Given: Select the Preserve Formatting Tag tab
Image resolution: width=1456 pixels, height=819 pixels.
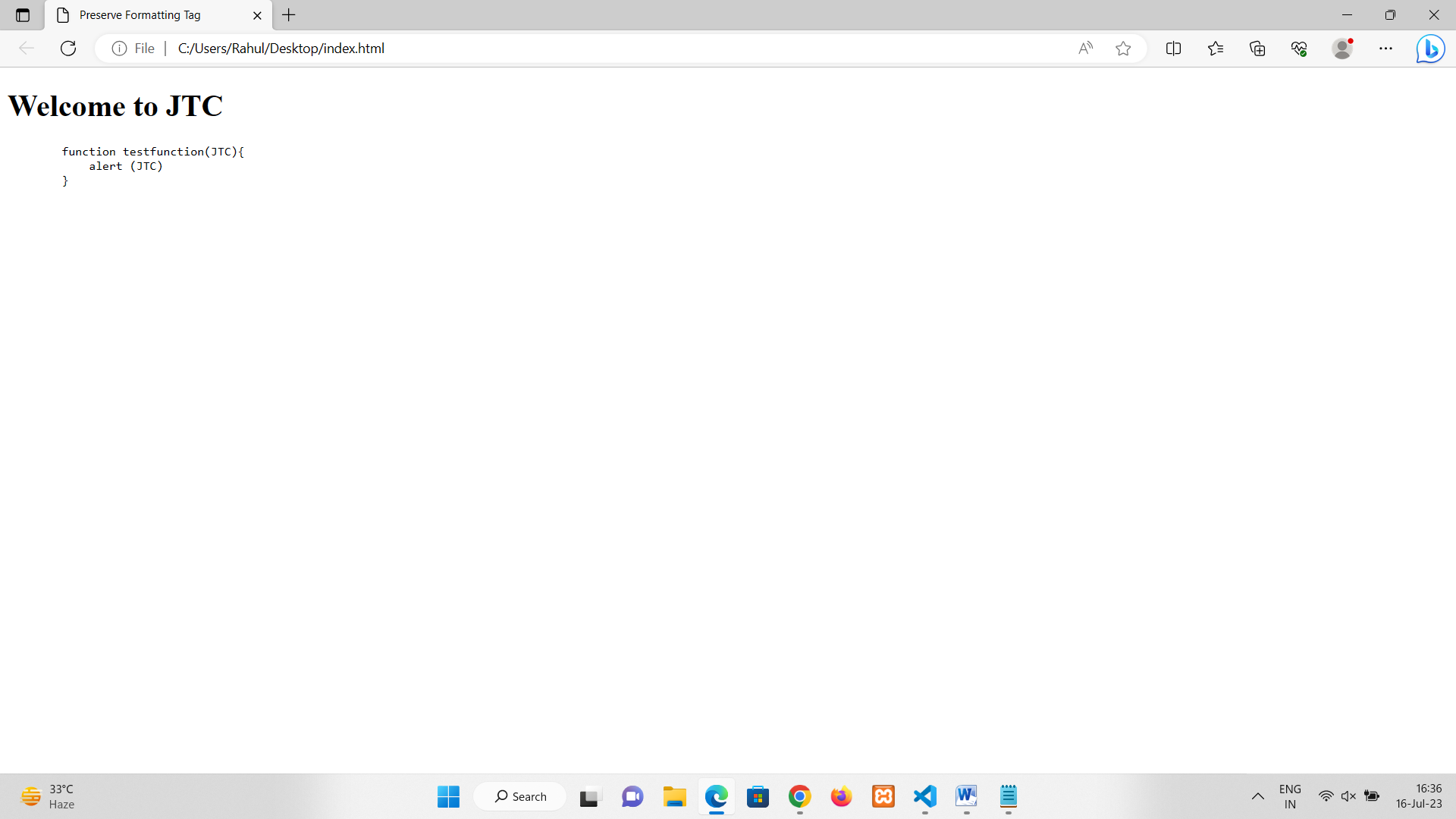Looking at the screenshot, I should pos(140,15).
